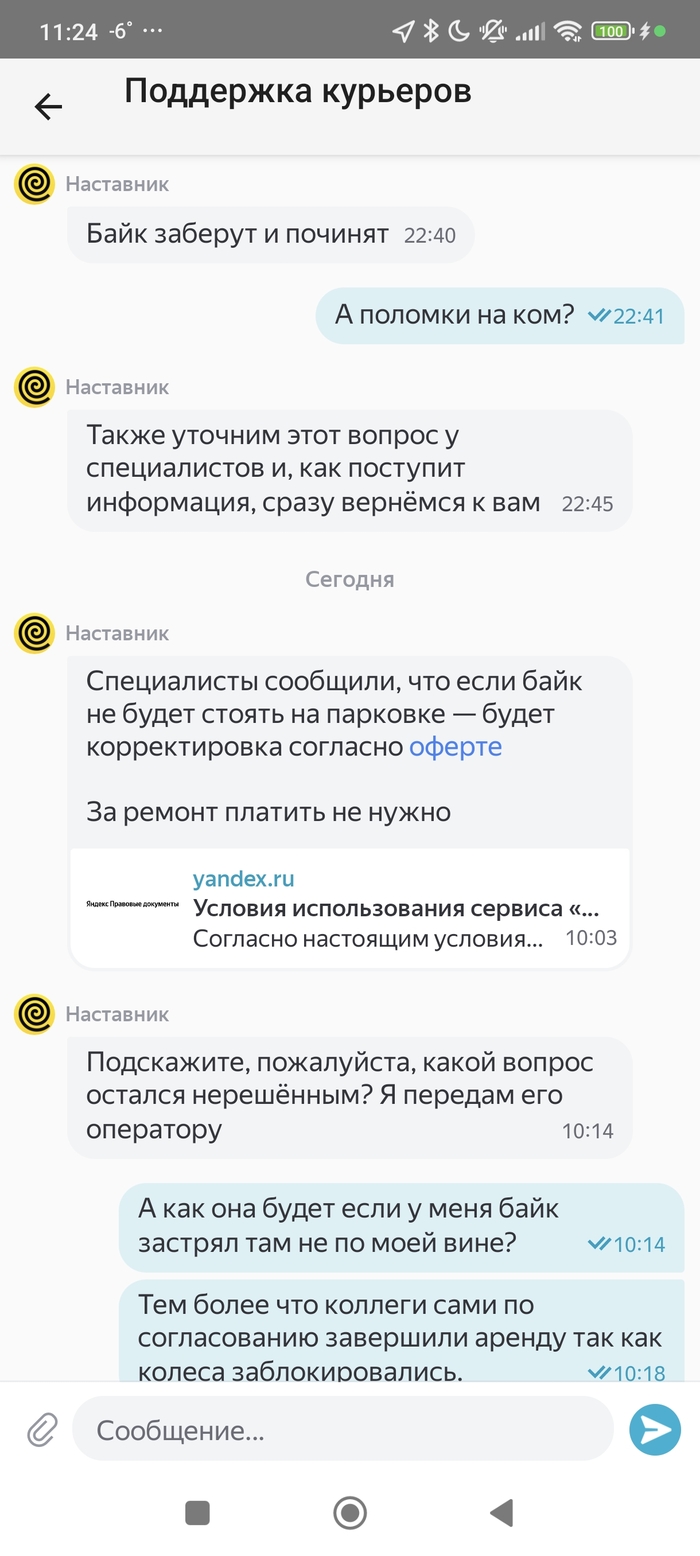The height and width of the screenshot is (1556, 700).
Task: Tap Наставник avatar above 'Специалисты сообщили' message
Action: [34, 633]
